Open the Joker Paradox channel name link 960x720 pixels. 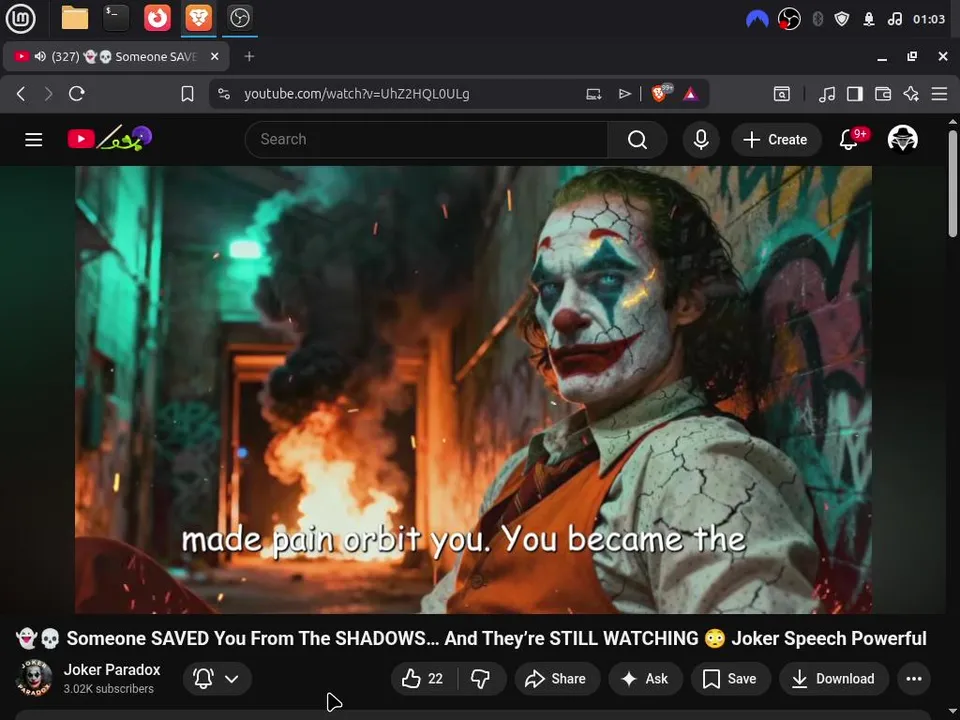coord(112,670)
